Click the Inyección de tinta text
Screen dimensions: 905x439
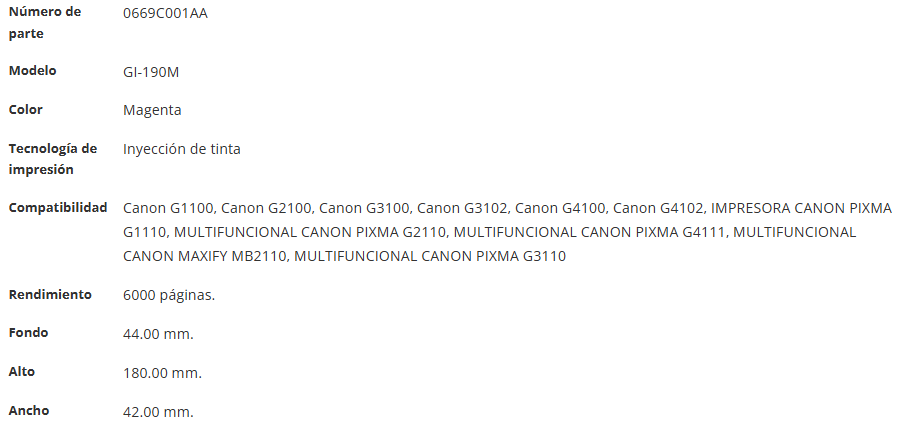pyautogui.click(x=182, y=149)
